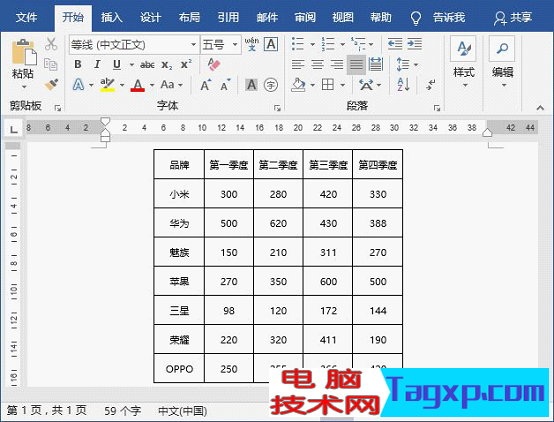
Task: Collapse the ribbon
Action: coord(540,108)
